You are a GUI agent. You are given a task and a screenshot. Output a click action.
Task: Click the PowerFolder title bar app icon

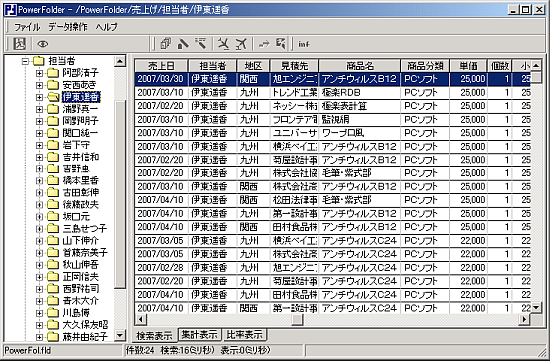[11, 9]
